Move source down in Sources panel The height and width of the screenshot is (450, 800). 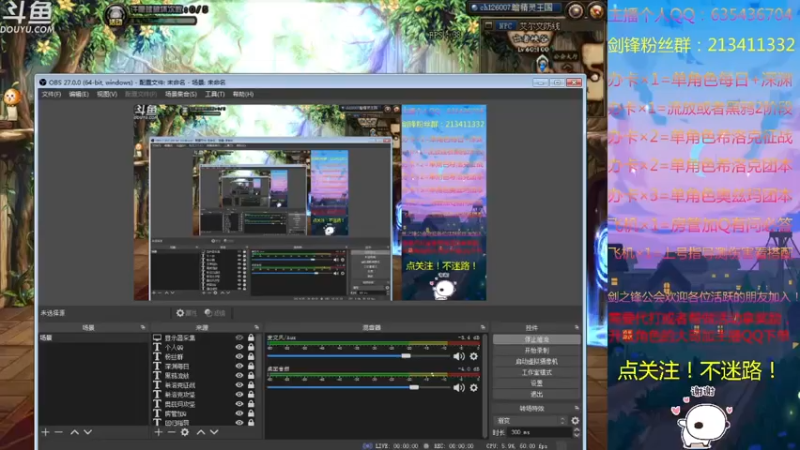pyautogui.click(x=214, y=432)
